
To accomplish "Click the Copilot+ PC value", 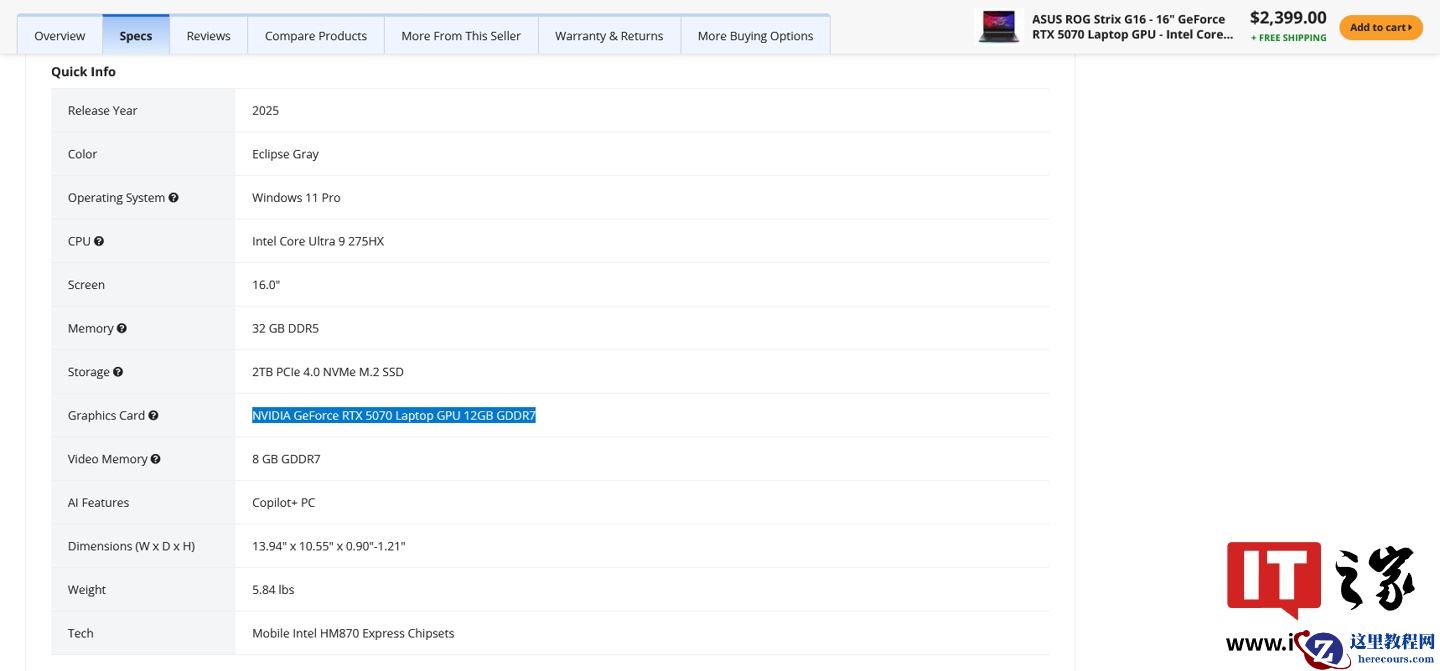I will coord(284,503).
